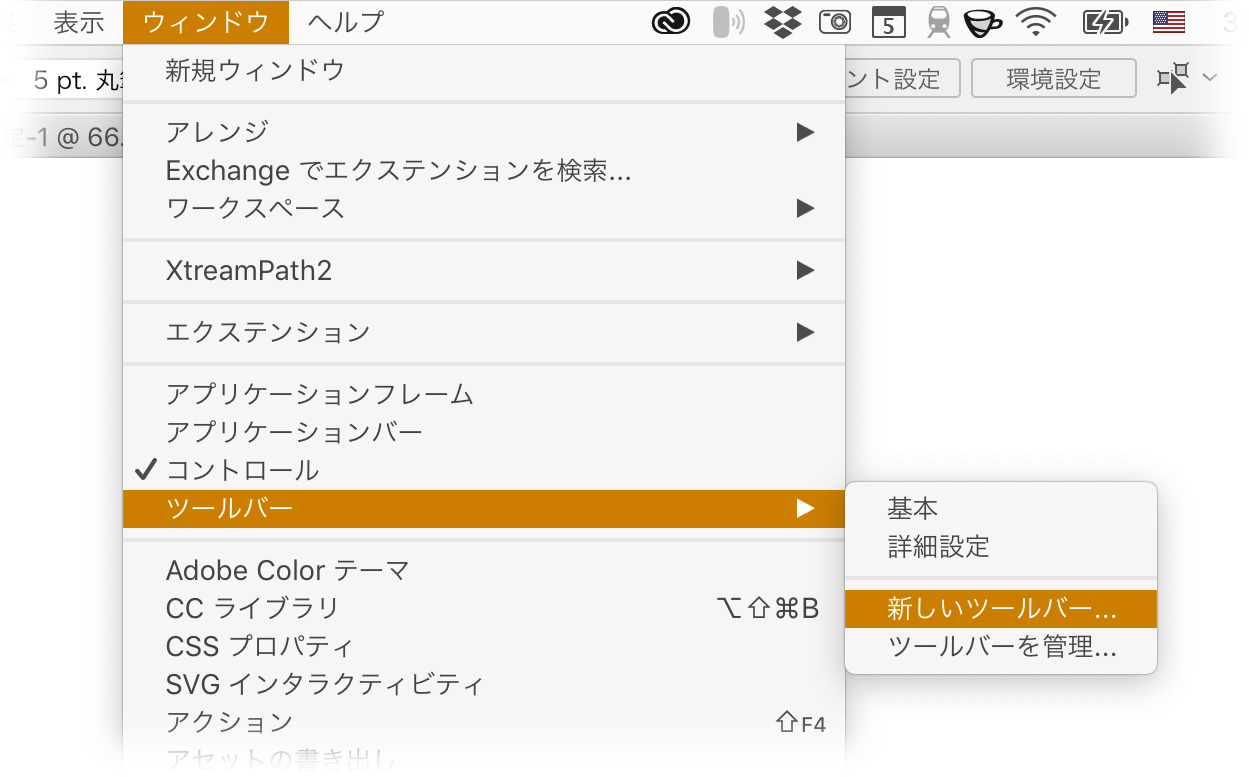This screenshot has width=1249, height=777.
Task: Open the 表示 menu
Action: tap(79, 22)
